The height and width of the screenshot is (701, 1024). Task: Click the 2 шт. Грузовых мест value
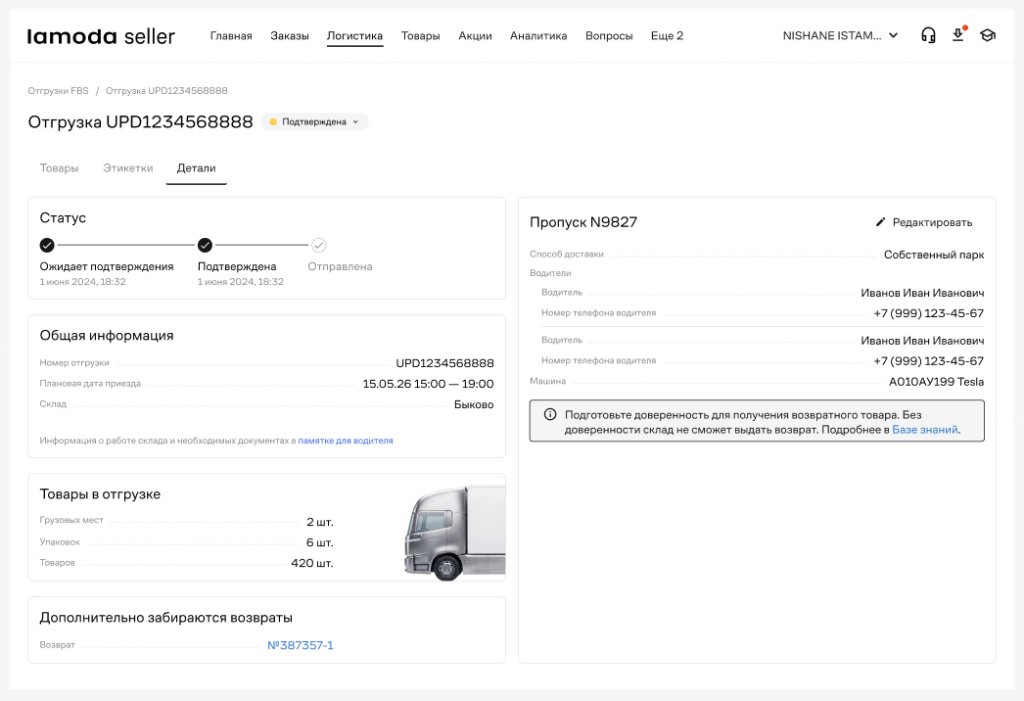click(320, 522)
